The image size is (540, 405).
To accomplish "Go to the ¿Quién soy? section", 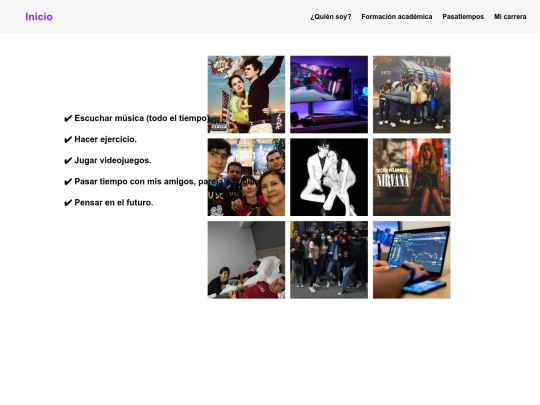I will coord(331,17).
